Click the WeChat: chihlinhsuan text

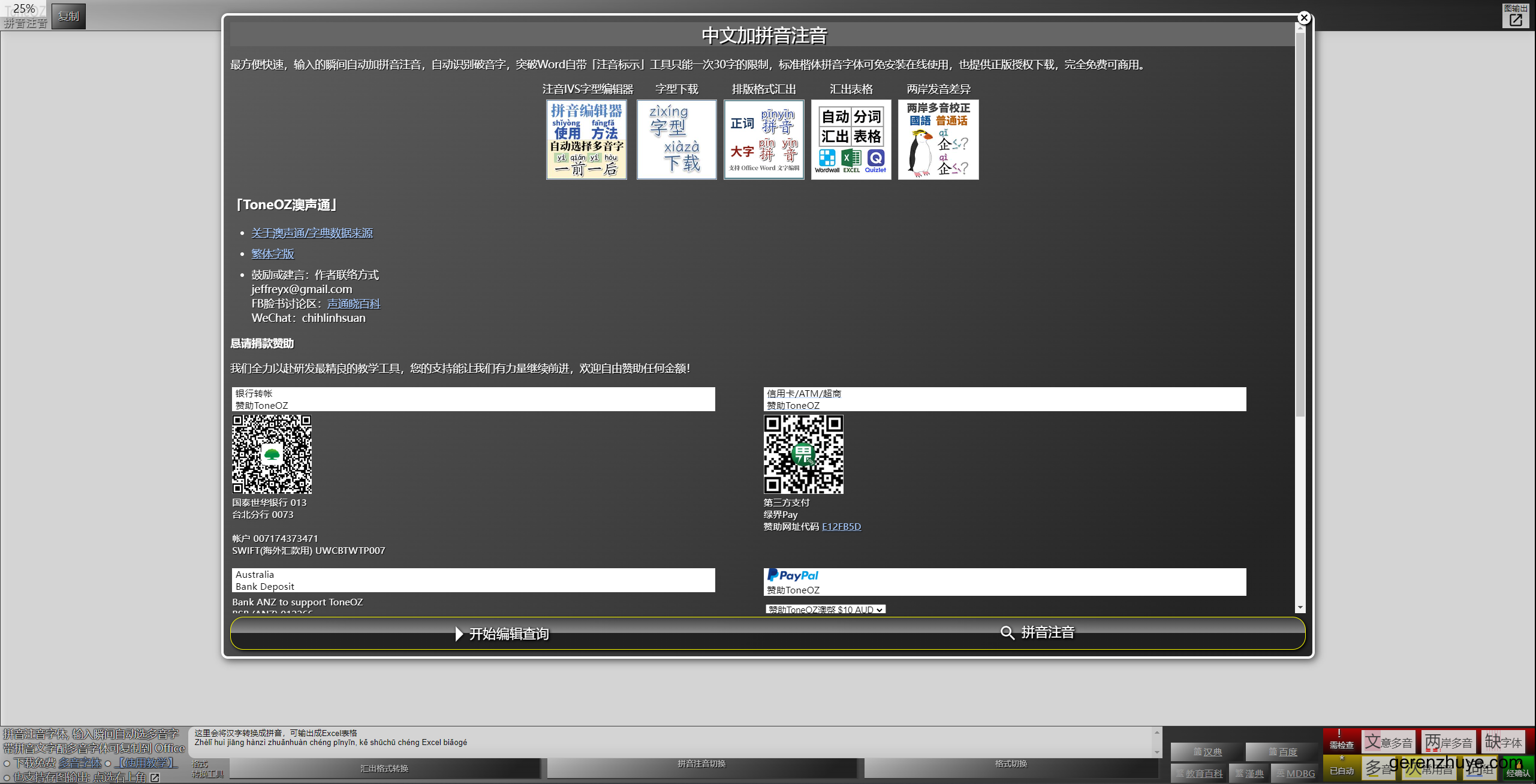click(308, 318)
